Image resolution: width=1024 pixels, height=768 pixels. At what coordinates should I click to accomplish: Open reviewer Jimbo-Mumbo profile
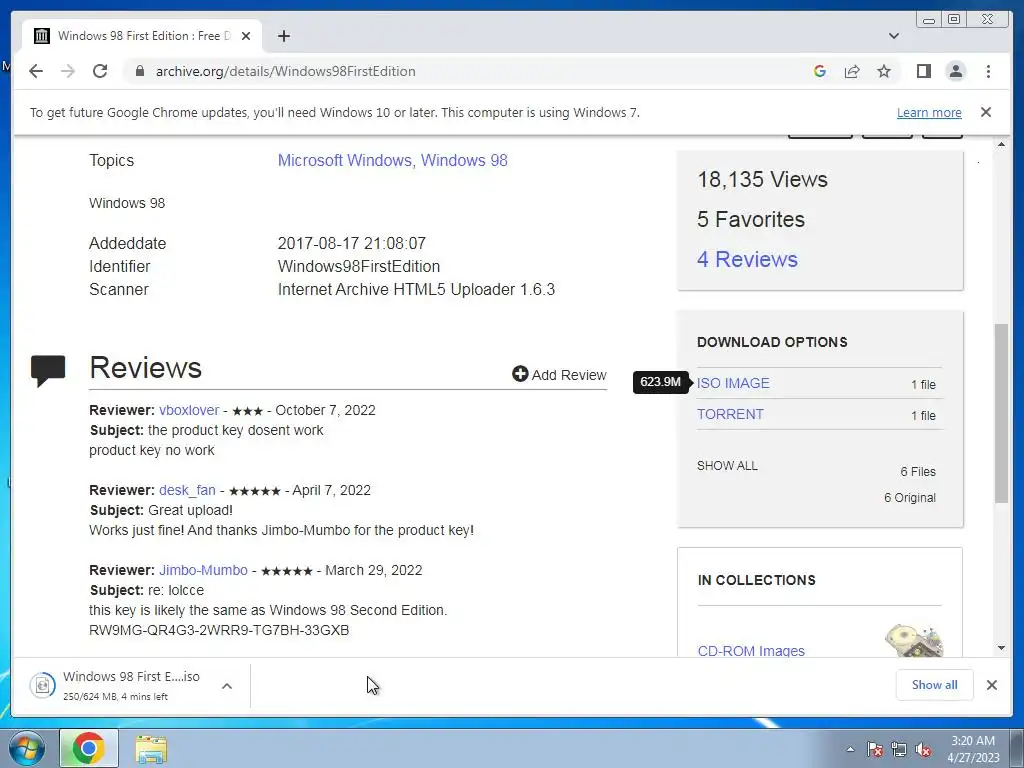pyautogui.click(x=203, y=570)
